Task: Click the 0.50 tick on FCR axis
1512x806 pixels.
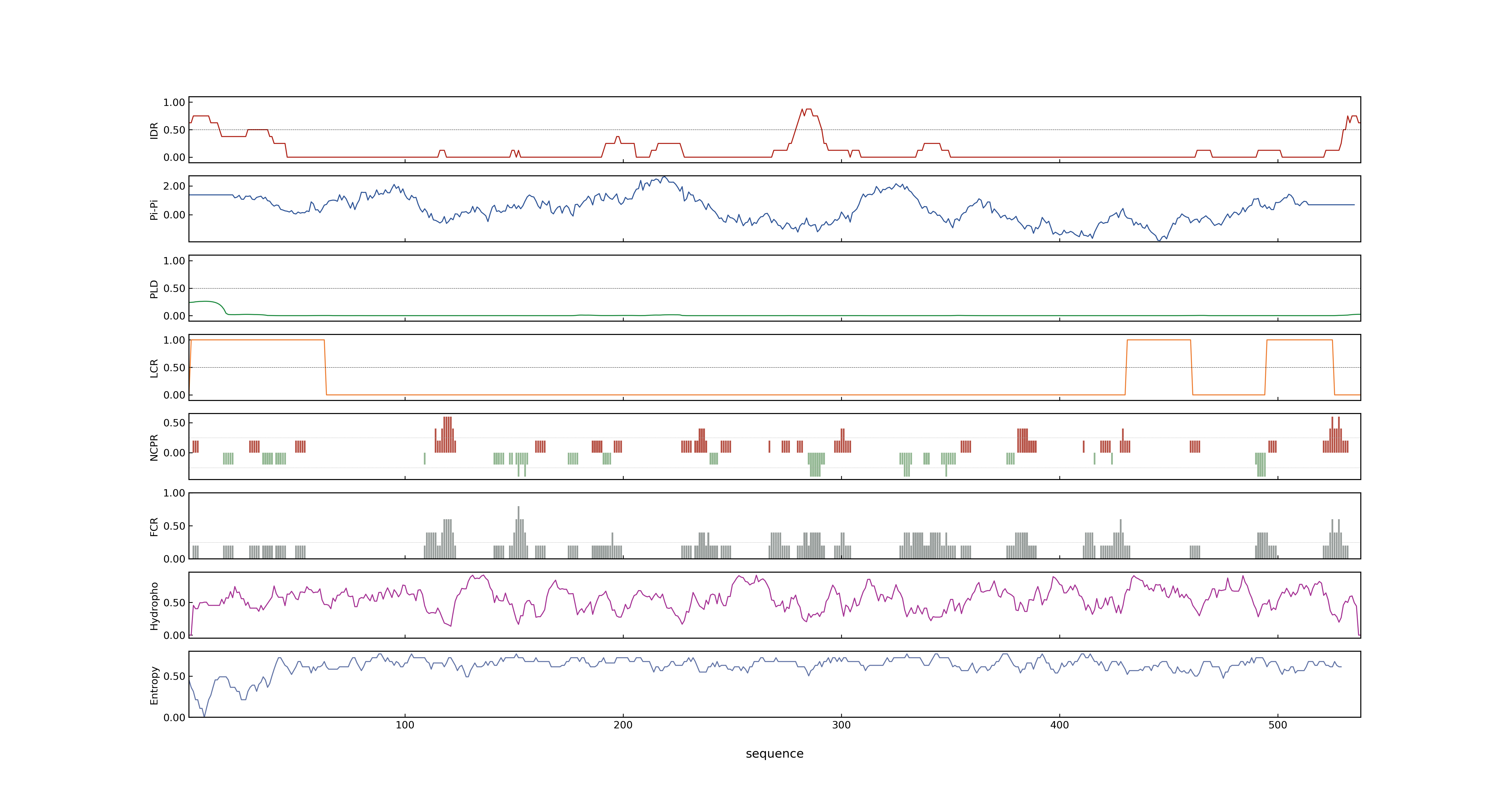Action: pos(174,526)
